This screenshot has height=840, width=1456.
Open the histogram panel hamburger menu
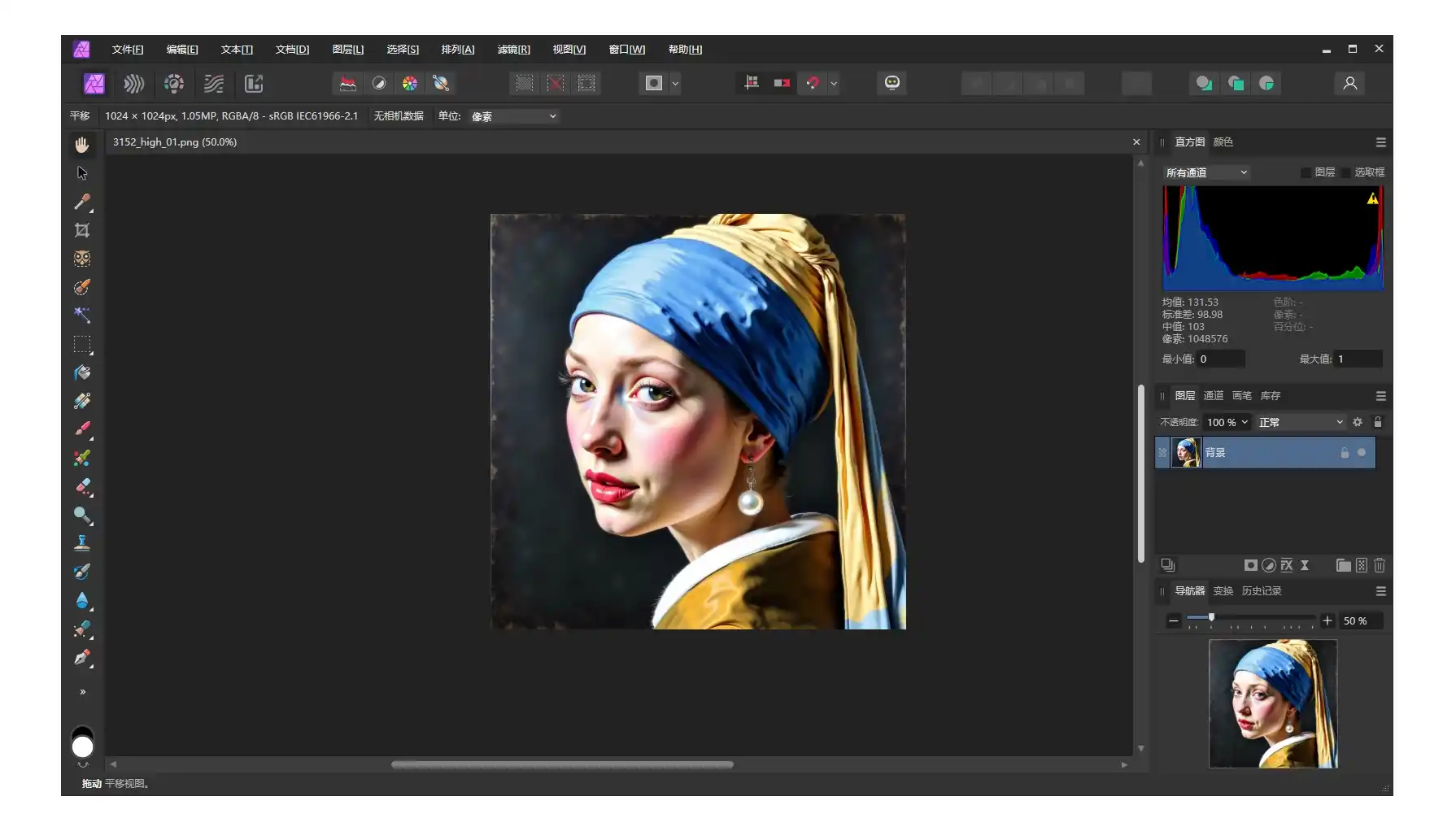(1380, 142)
